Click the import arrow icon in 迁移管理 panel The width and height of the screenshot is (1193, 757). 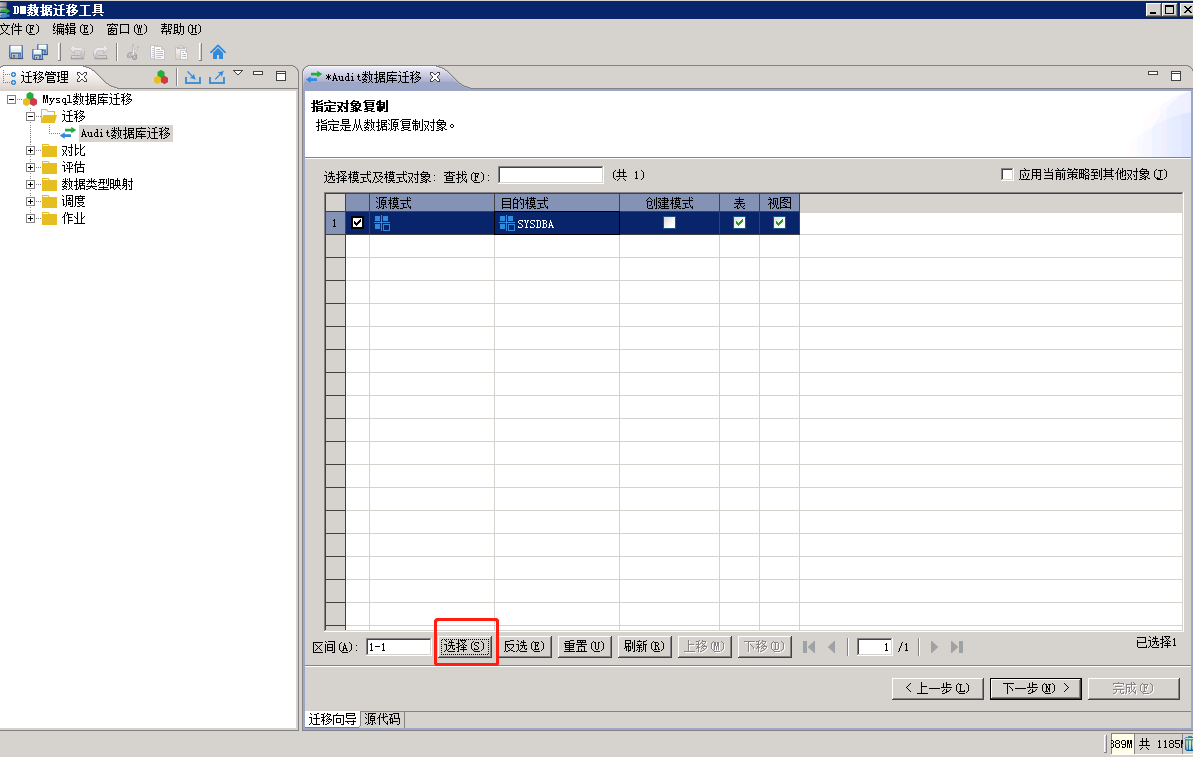click(x=193, y=77)
